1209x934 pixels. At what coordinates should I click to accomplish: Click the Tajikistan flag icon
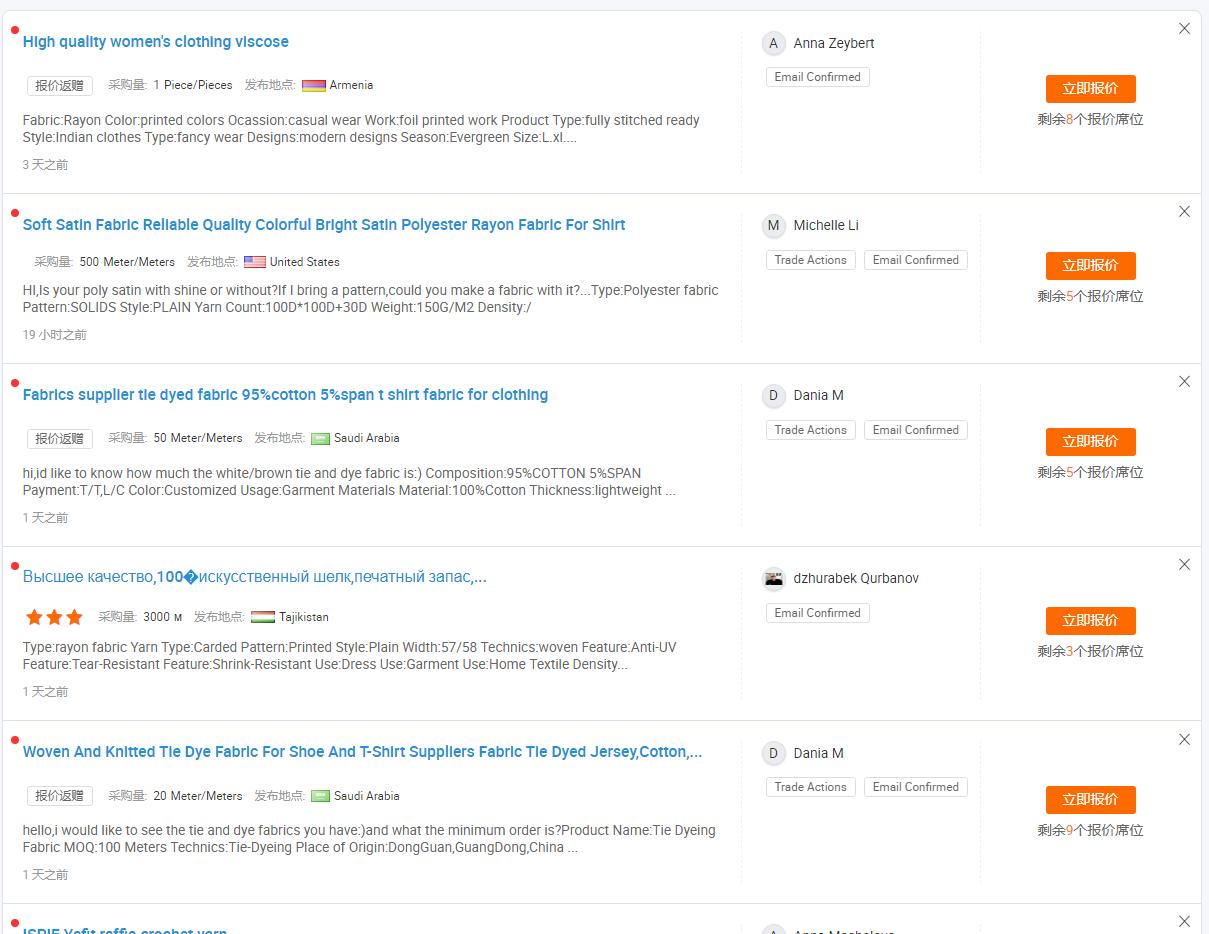[x=263, y=617]
